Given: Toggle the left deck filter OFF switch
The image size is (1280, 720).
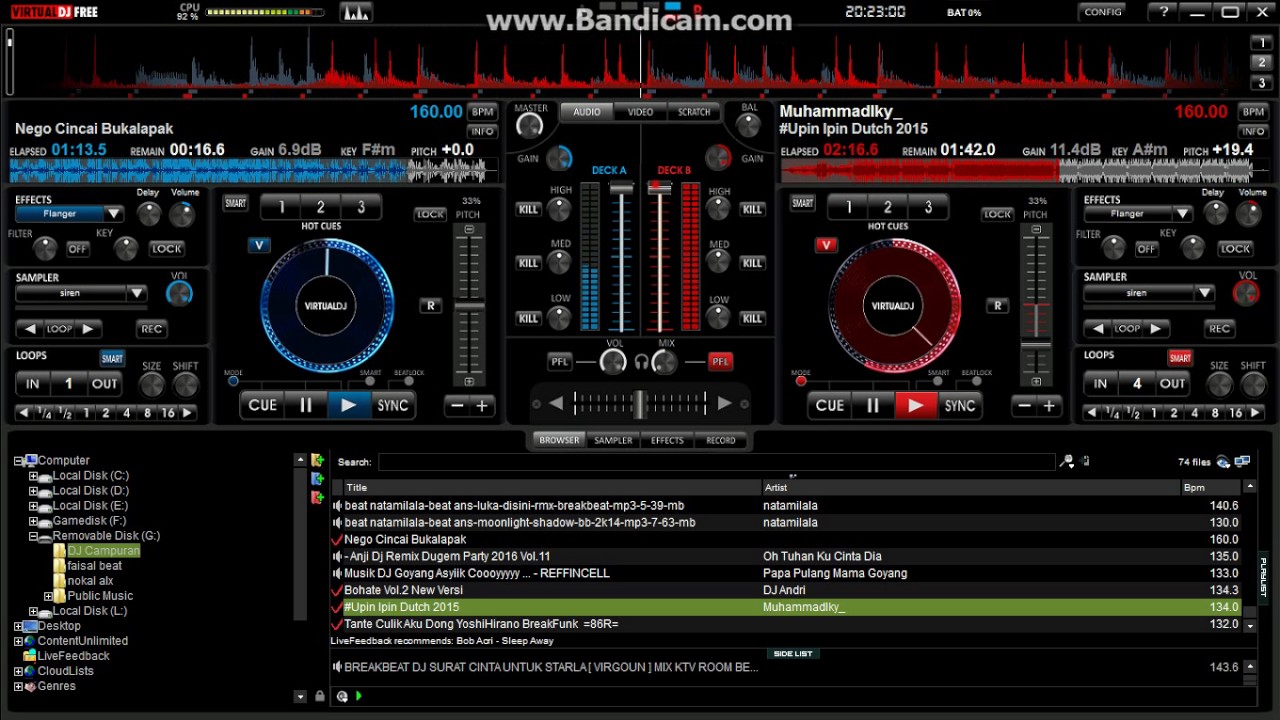Looking at the screenshot, I should pos(77,248).
